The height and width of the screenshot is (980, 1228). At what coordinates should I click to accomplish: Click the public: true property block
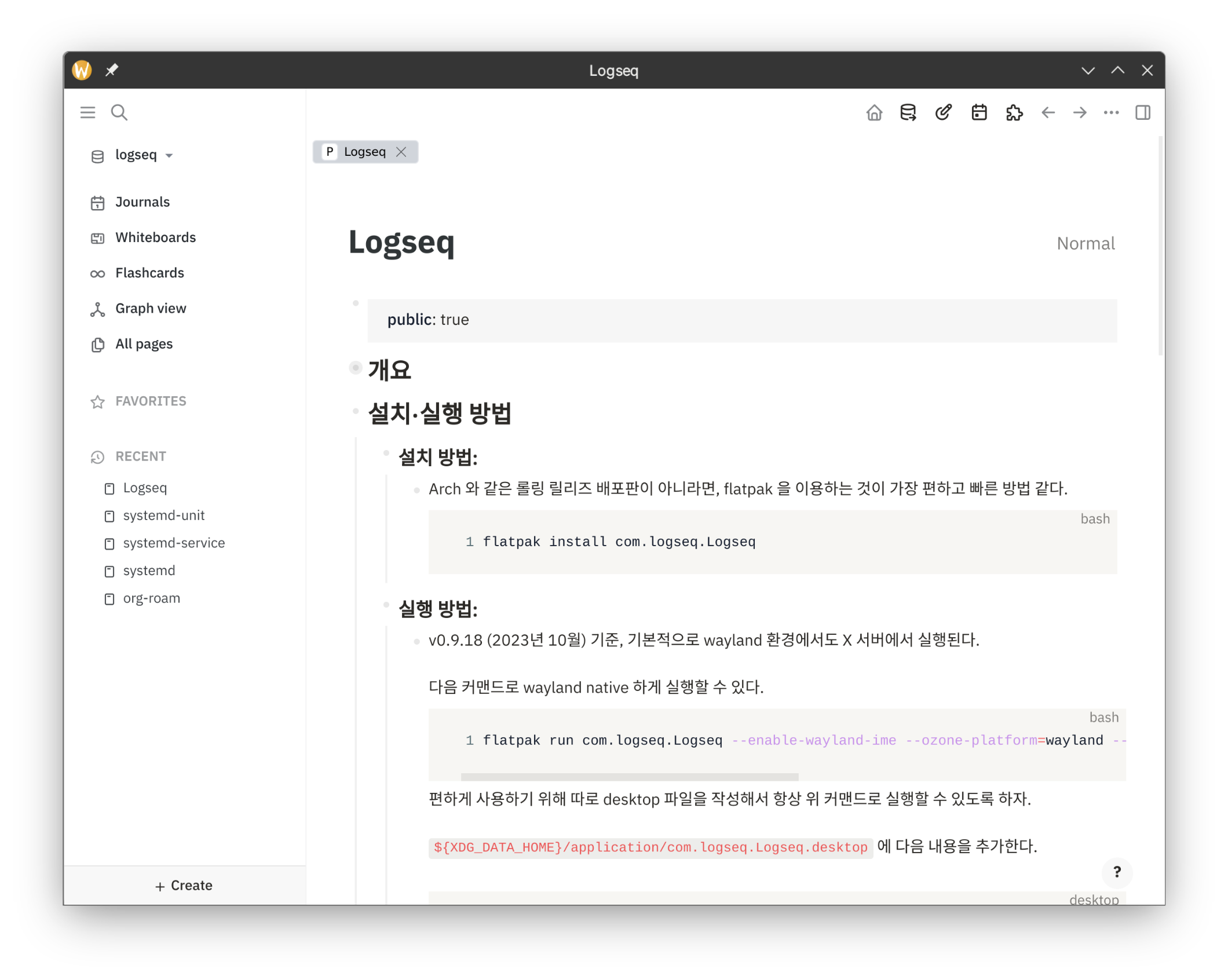pos(742,320)
